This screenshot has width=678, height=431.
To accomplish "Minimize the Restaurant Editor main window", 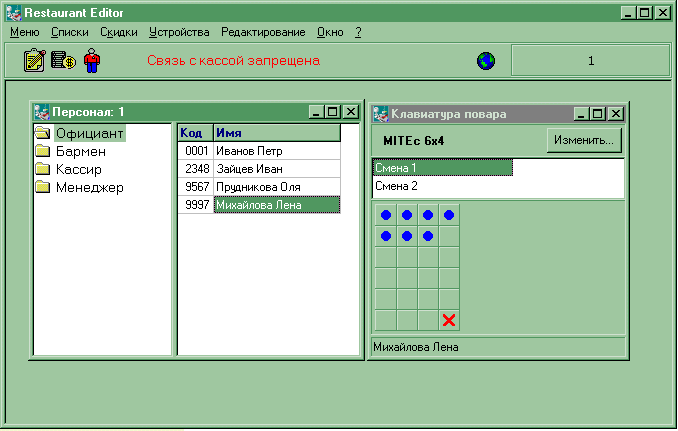I will (x=629, y=13).
